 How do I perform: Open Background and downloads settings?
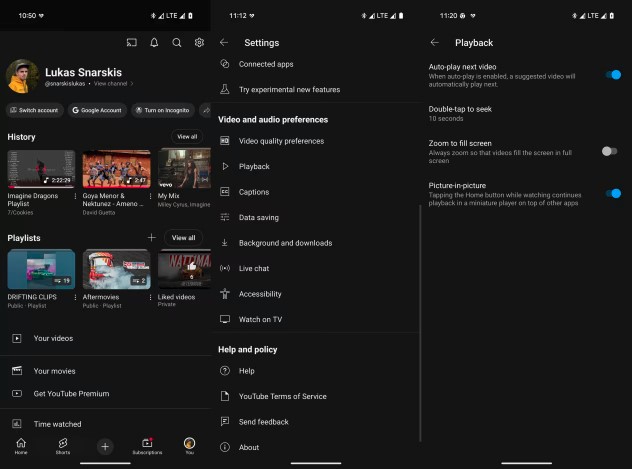tap(316, 243)
